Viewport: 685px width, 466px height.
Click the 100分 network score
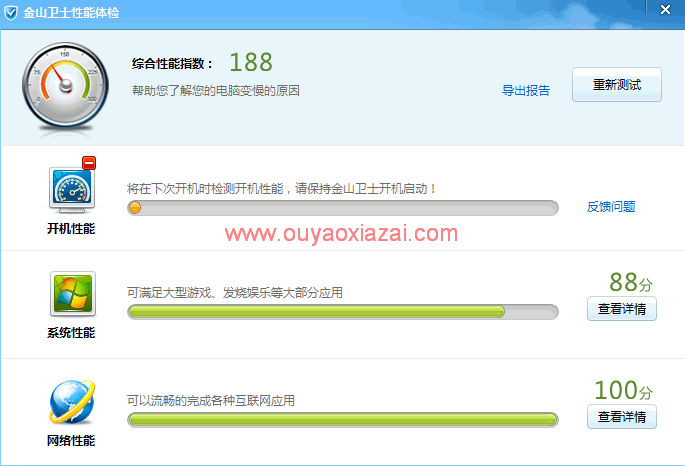623,390
